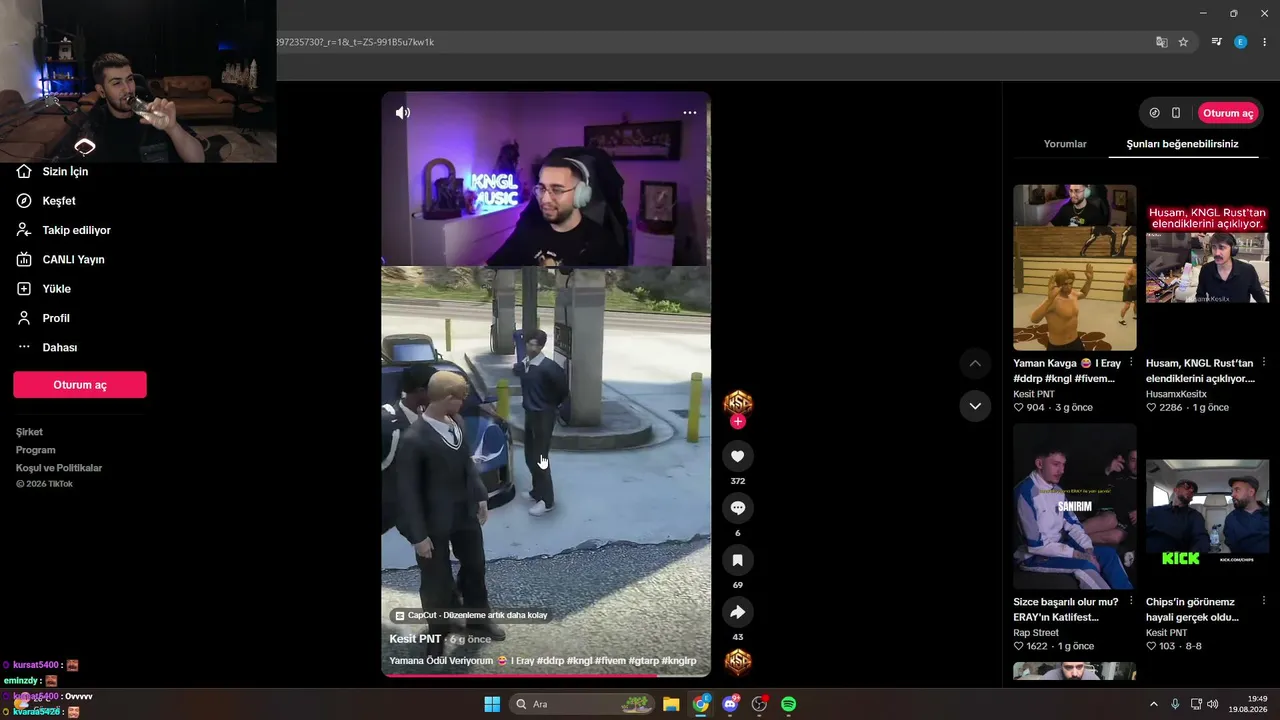Open the Husam, KNGL Rust'tan video thumbnail

[1208, 267]
